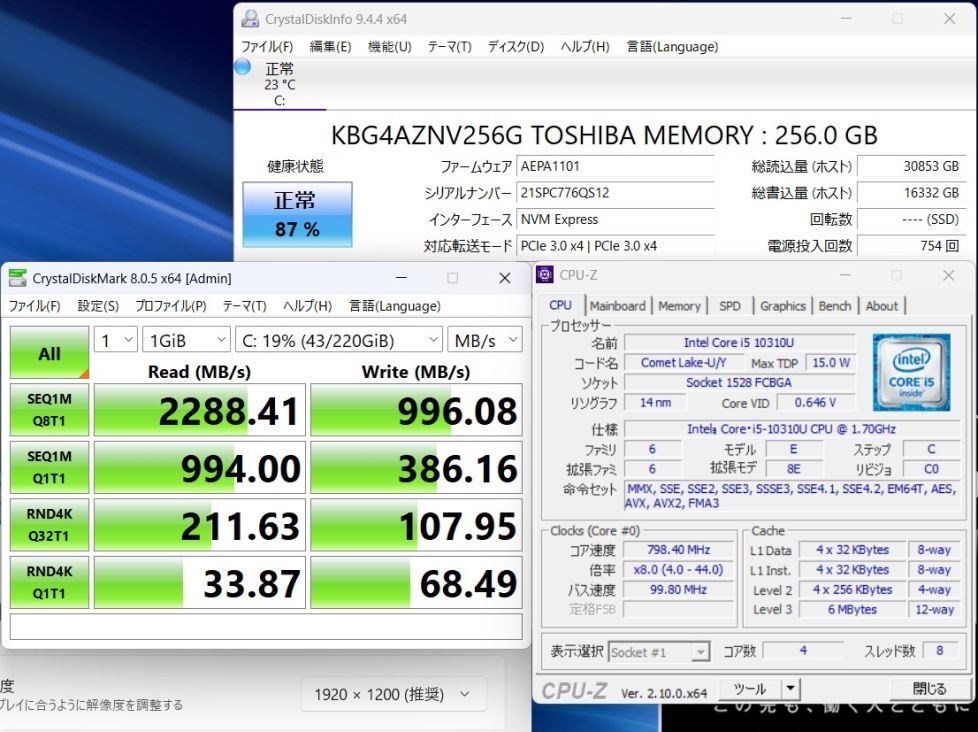Viewport: 978px width, 732px height.
Task: Click the empty comment field in CrystalDiskMark
Action: point(266,627)
